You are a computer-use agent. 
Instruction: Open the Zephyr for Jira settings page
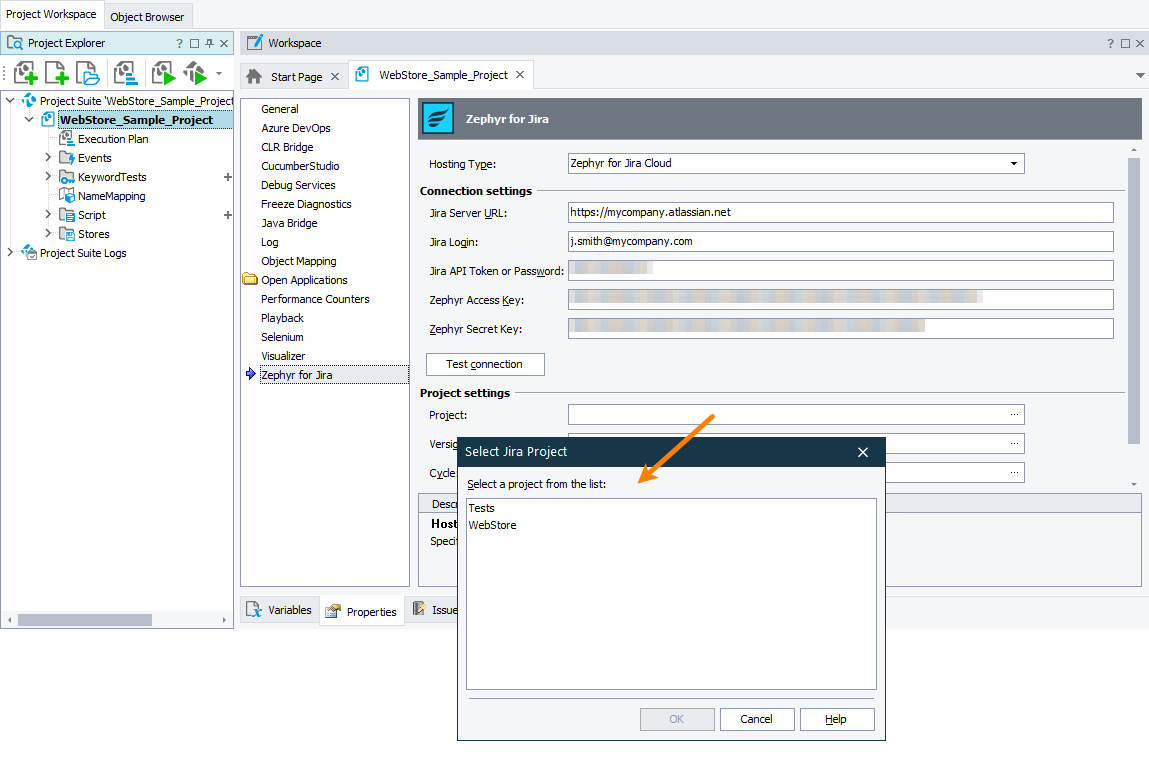(x=297, y=374)
